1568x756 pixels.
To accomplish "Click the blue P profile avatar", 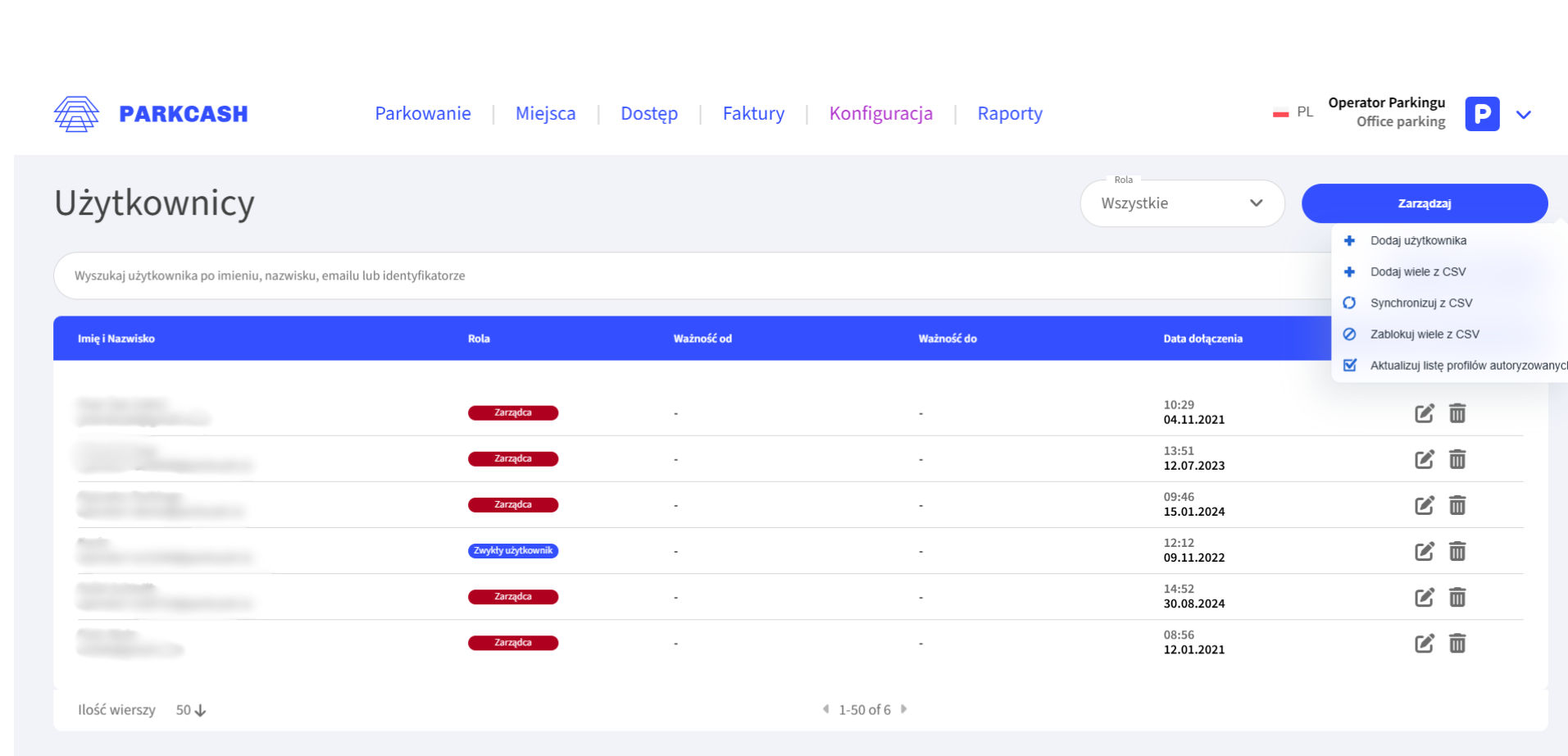I will 1481,114.
